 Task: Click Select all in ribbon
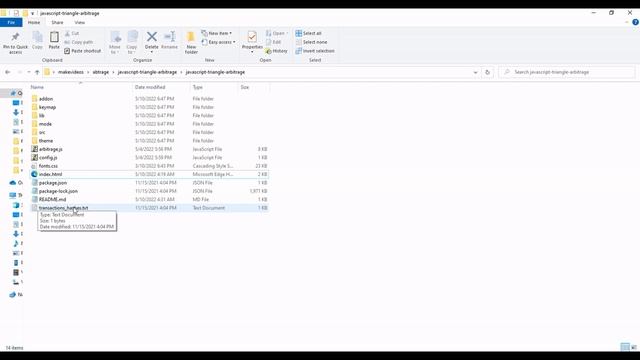309,33
